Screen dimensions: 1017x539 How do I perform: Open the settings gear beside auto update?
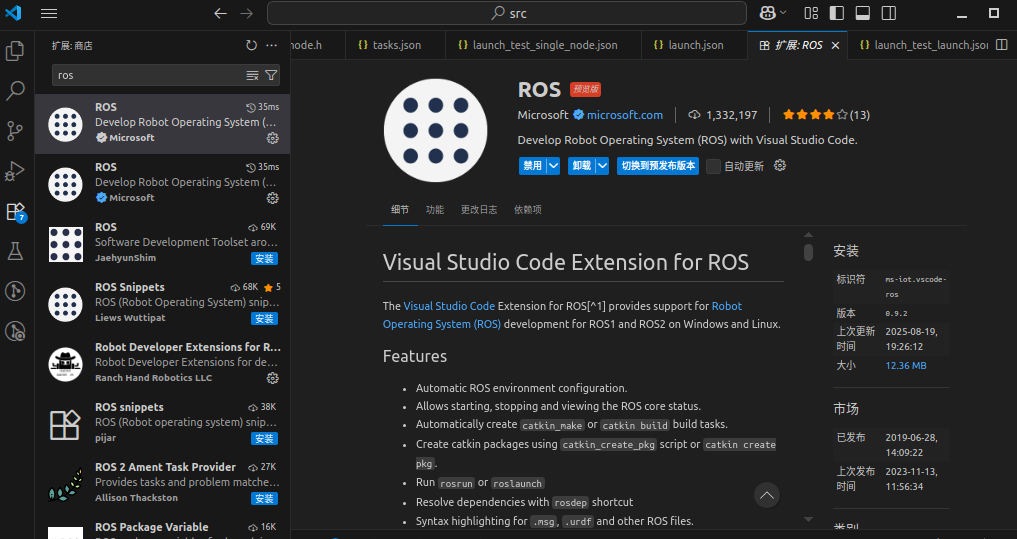point(780,165)
